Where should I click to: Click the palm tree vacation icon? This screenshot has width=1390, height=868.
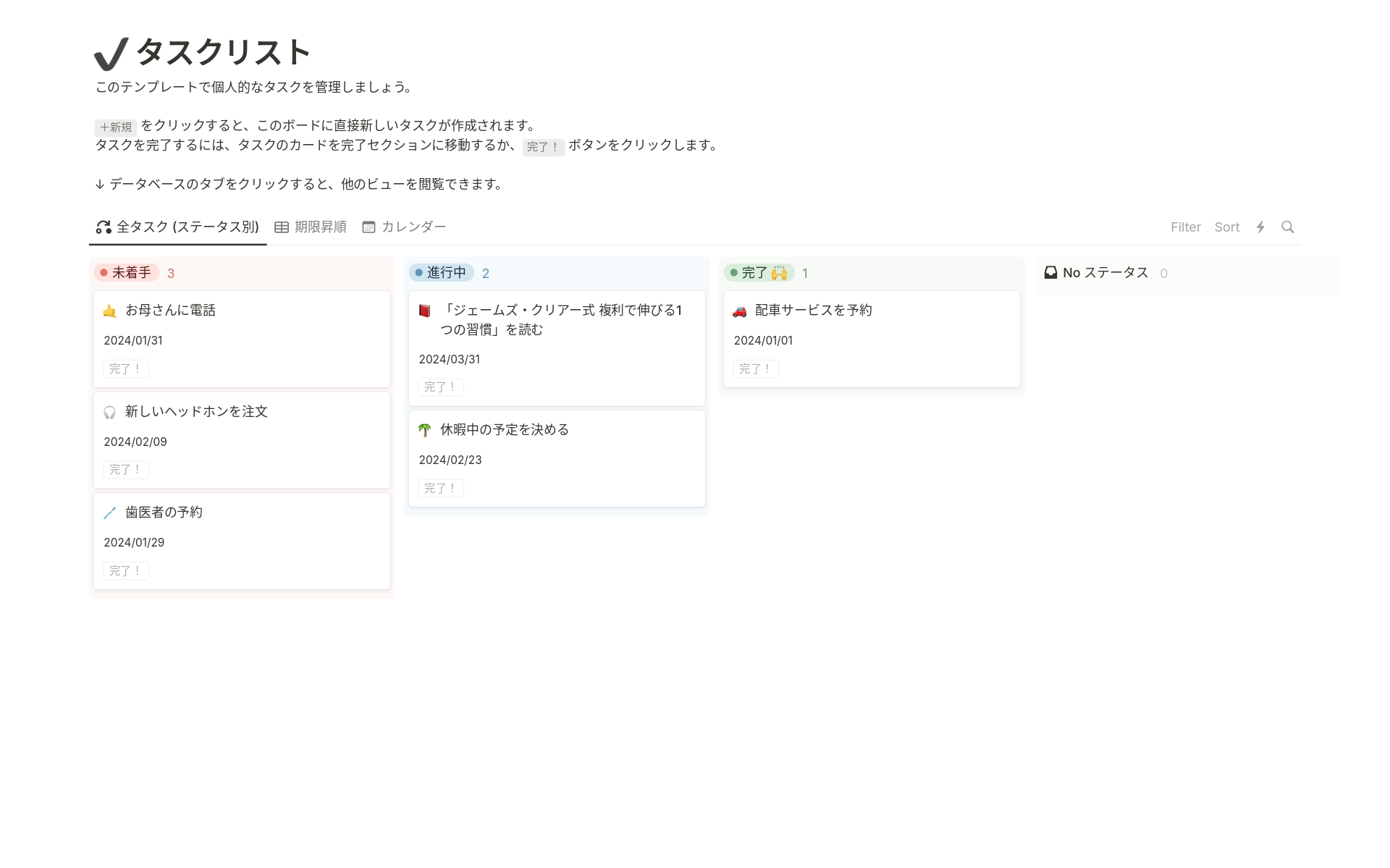point(425,431)
